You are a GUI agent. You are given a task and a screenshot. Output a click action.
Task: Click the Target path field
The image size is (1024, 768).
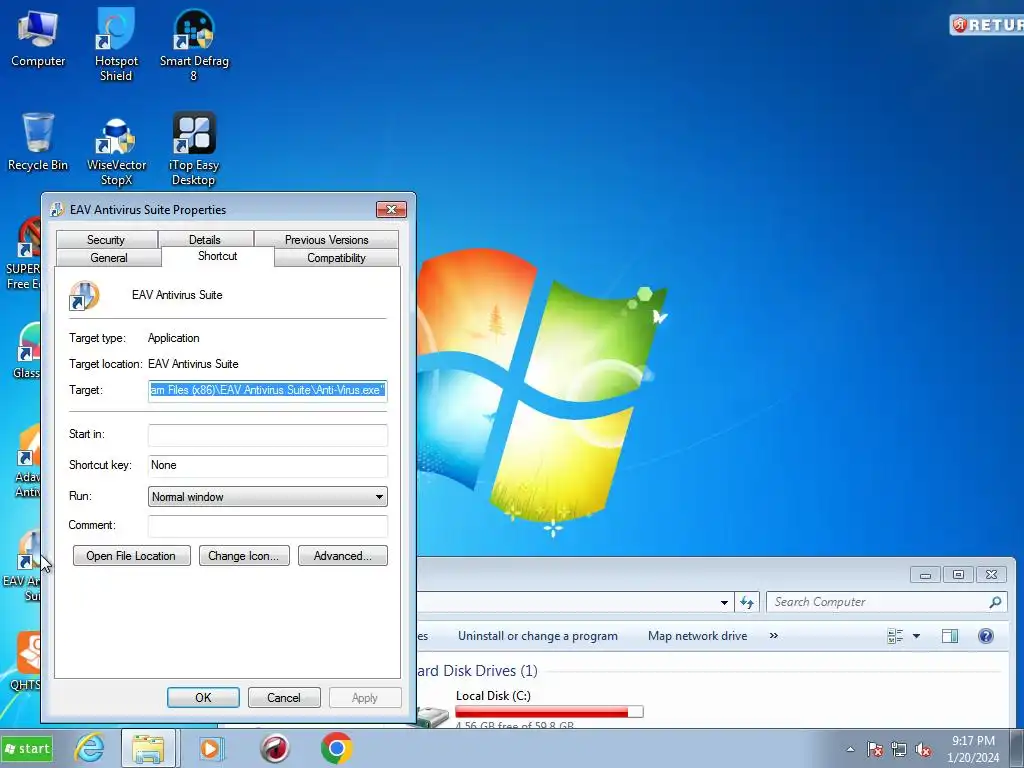[268, 391]
